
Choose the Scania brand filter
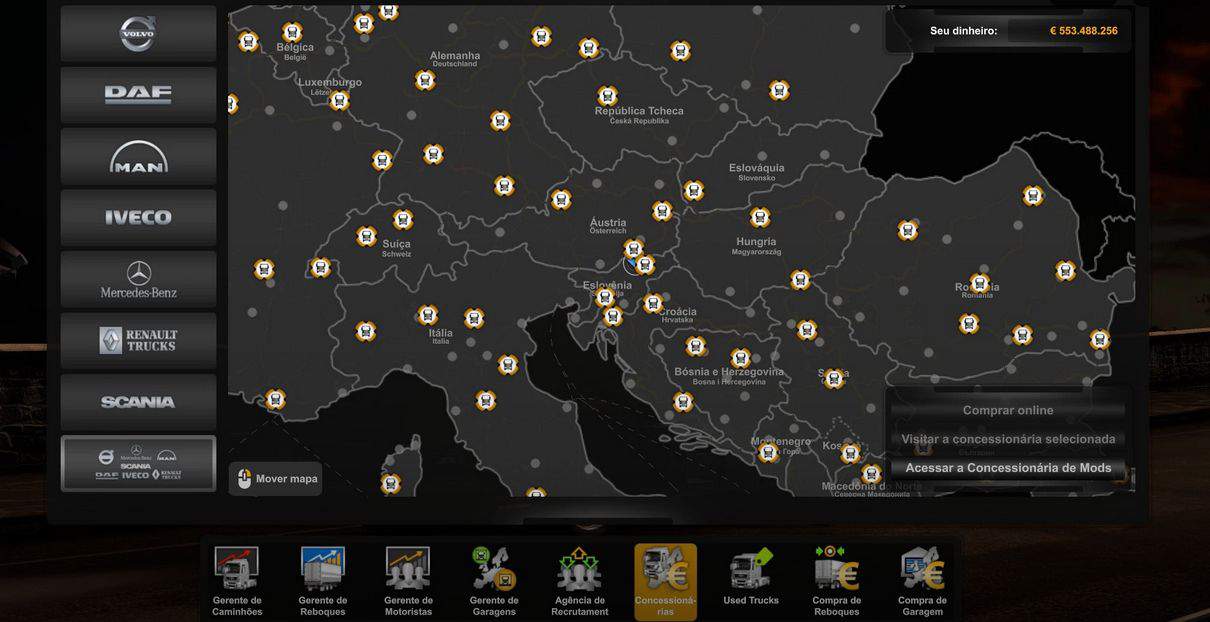(138, 402)
